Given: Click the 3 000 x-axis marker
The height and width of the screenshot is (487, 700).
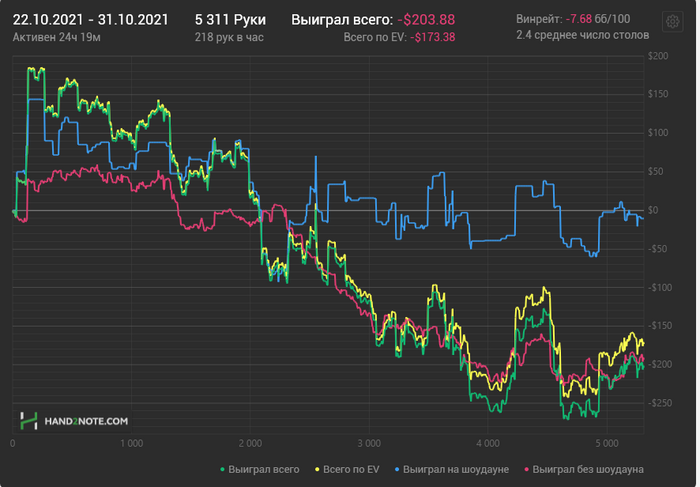Looking at the screenshot, I should click(x=369, y=442).
